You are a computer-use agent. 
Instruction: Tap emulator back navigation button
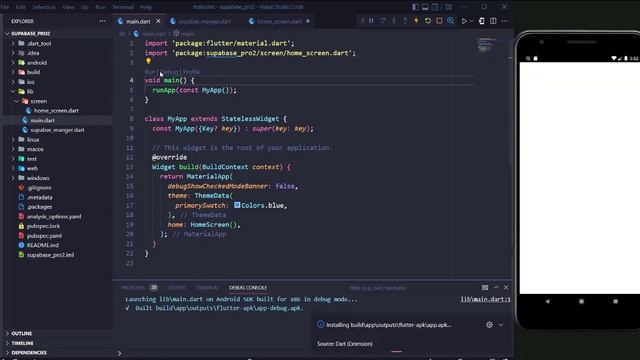pos(547,301)
